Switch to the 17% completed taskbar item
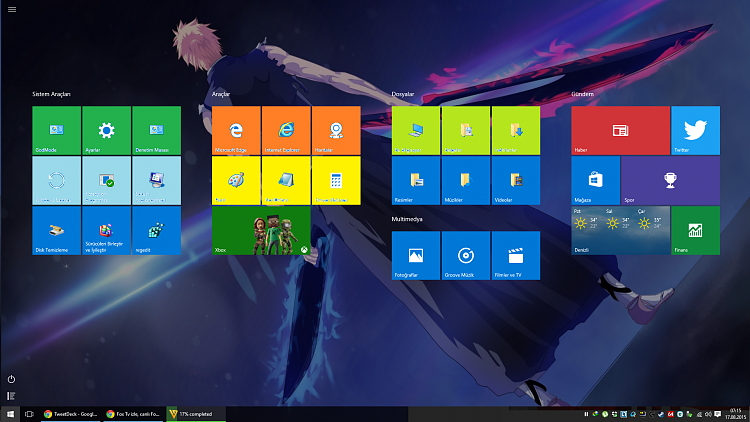Screen dimensions: 750x422 click(196, 414)
